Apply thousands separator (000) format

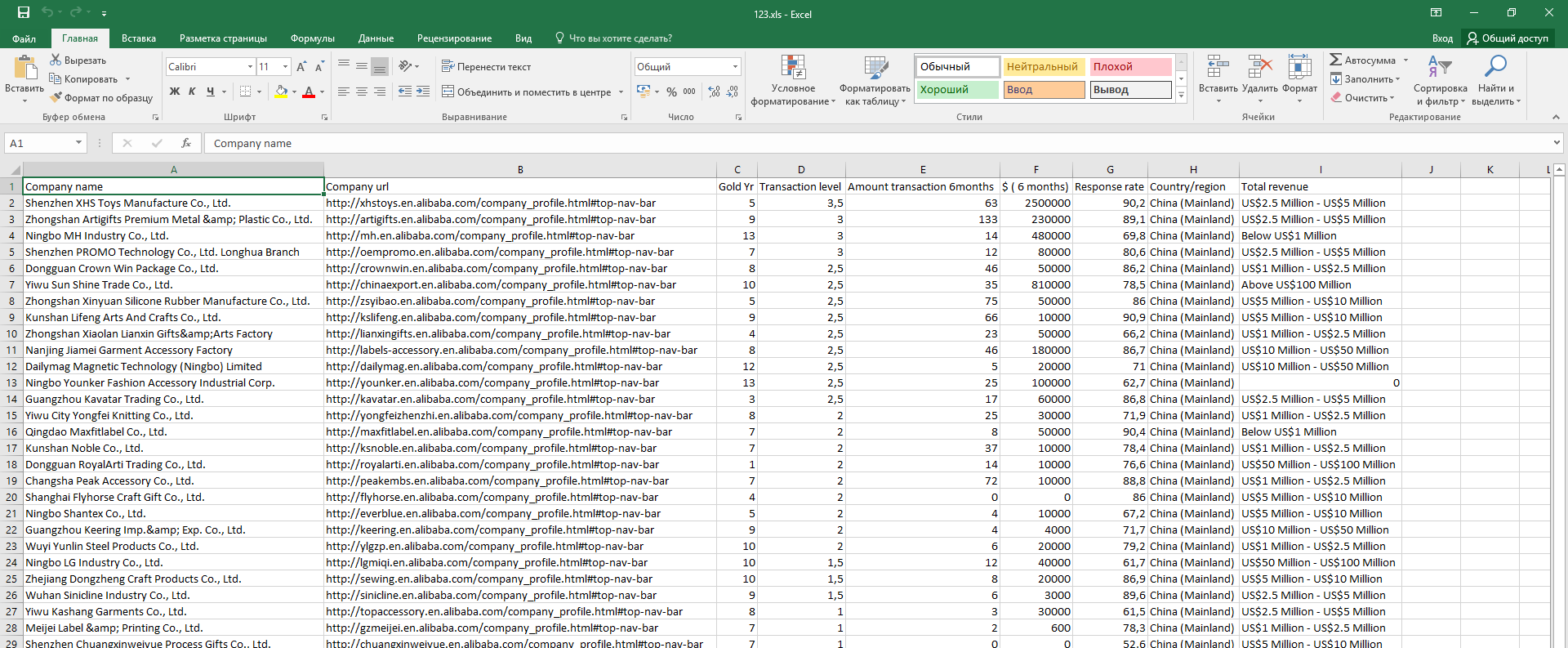point(689,92)
